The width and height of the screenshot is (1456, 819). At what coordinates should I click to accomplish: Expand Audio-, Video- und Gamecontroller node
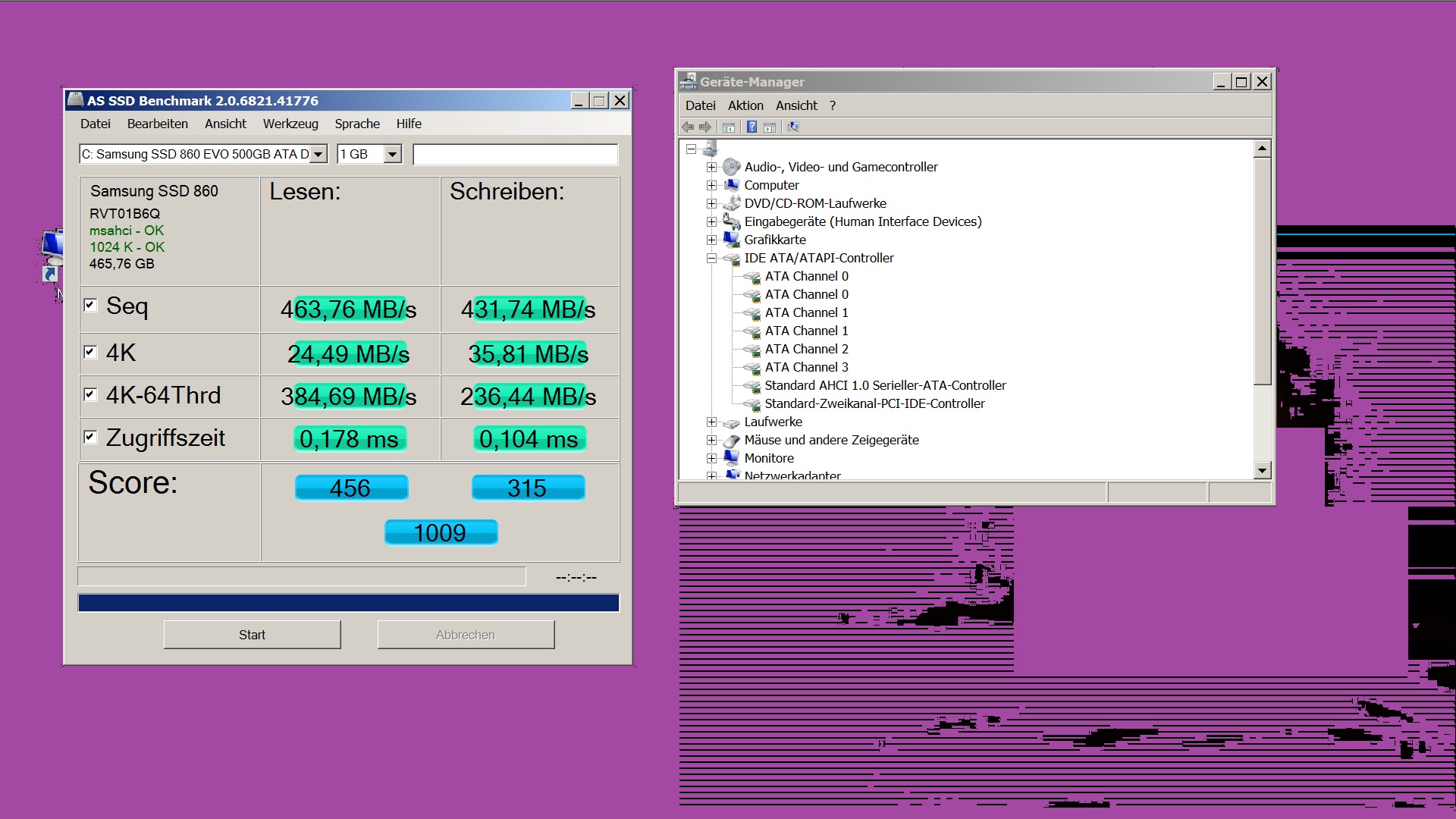point(711,167)
